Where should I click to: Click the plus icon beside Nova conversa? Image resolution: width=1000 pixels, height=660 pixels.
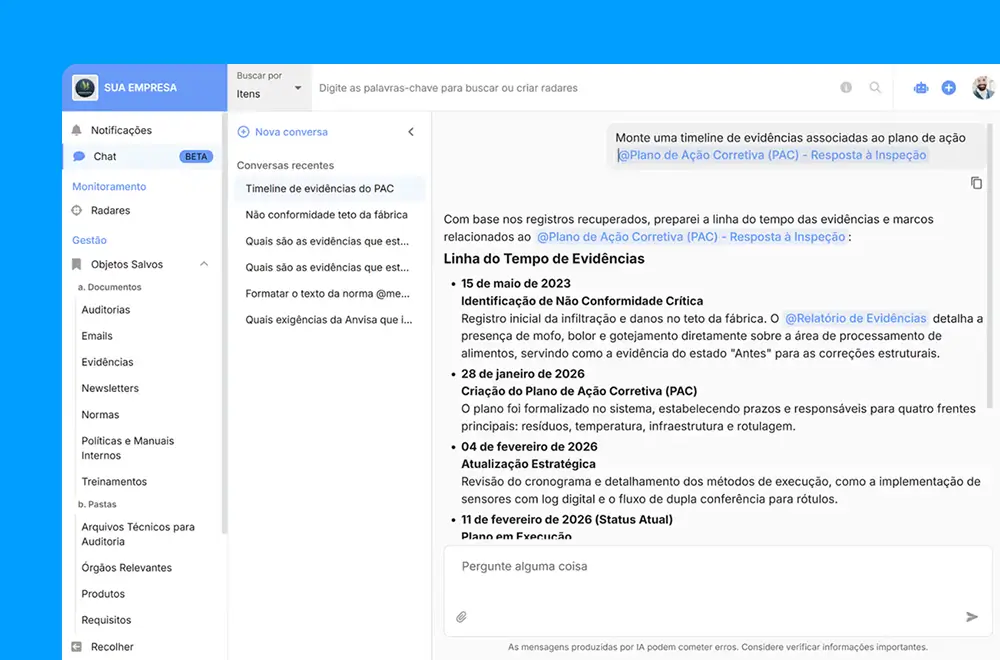[x=243, y=132]
